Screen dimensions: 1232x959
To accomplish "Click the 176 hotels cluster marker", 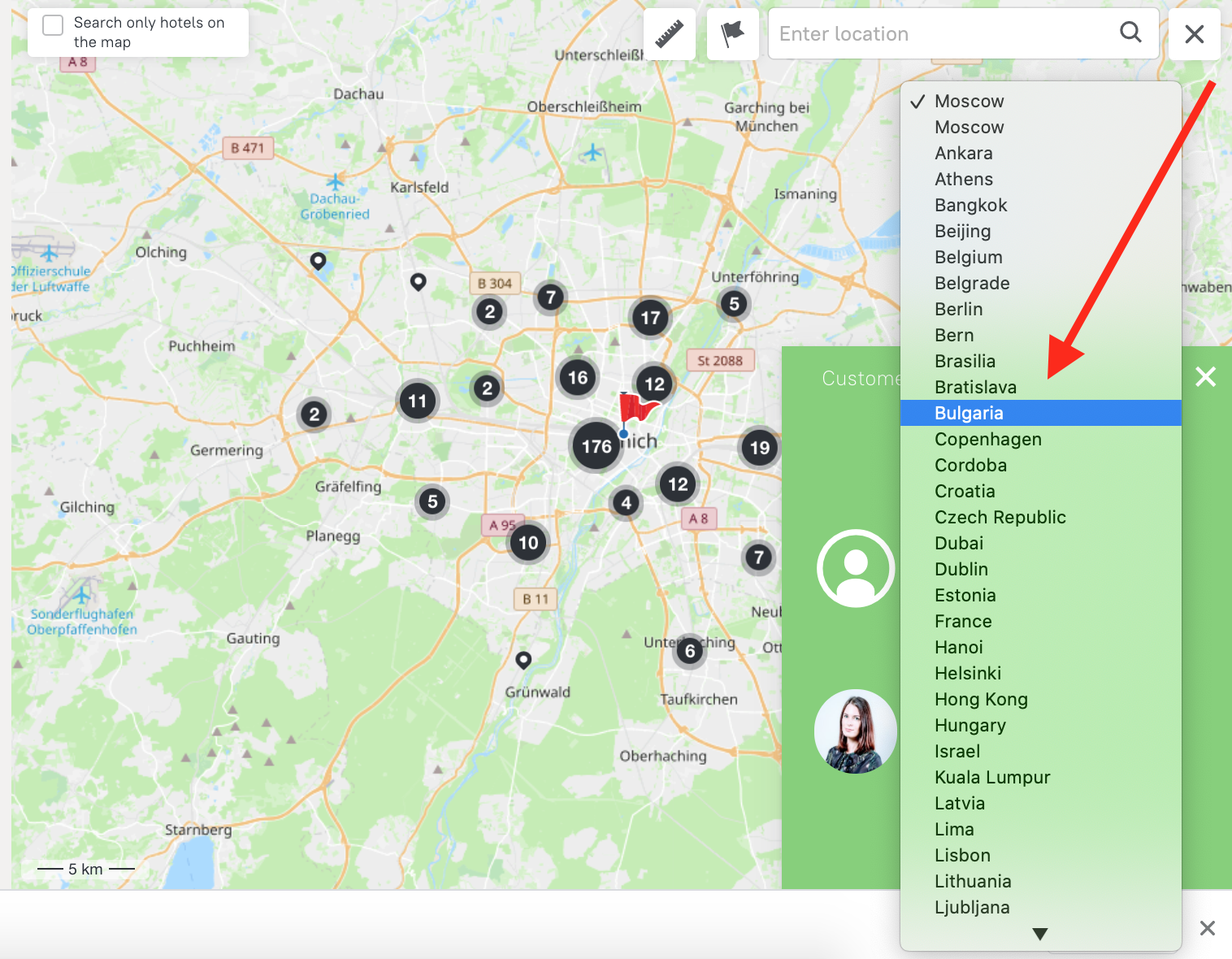I will click(596, 446).
